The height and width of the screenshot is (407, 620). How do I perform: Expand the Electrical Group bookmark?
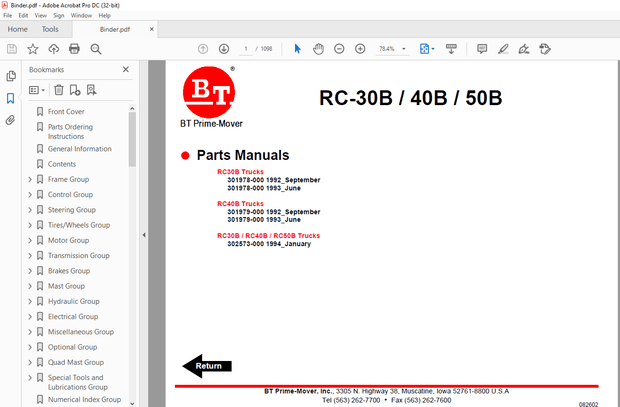pos(30,317)
